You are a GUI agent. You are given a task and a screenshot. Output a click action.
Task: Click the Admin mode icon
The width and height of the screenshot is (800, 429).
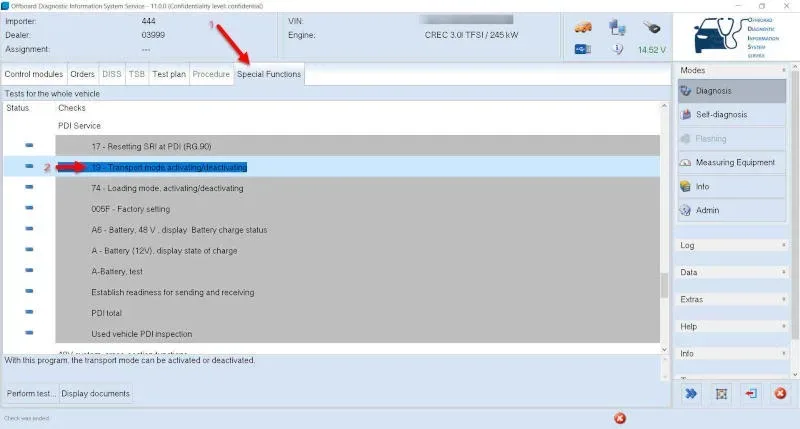(686, 210)
